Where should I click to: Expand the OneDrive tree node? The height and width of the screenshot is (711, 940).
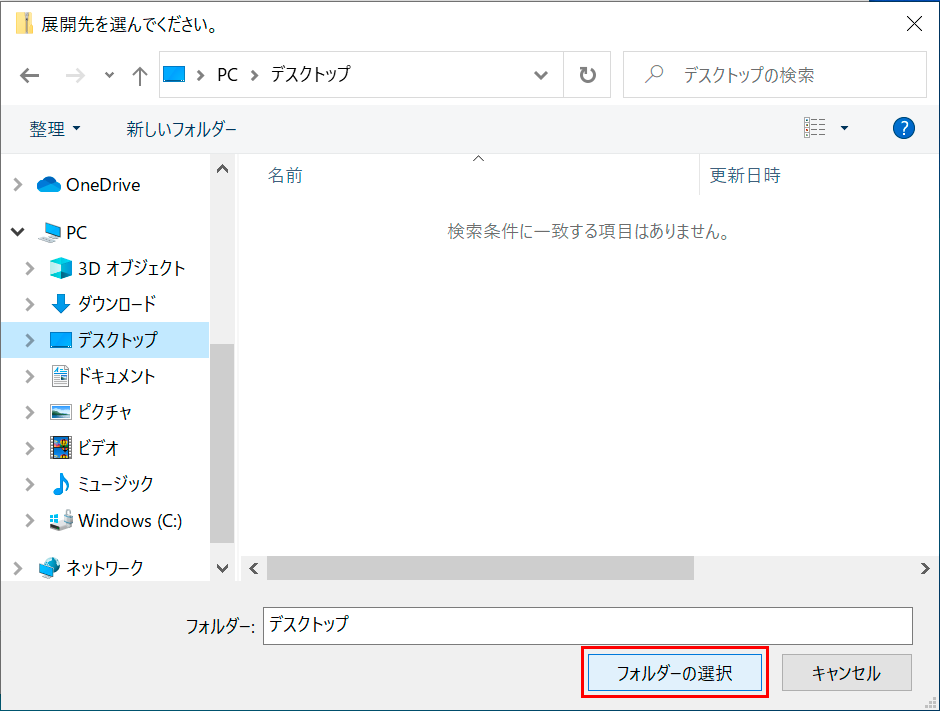click(18, 185)
